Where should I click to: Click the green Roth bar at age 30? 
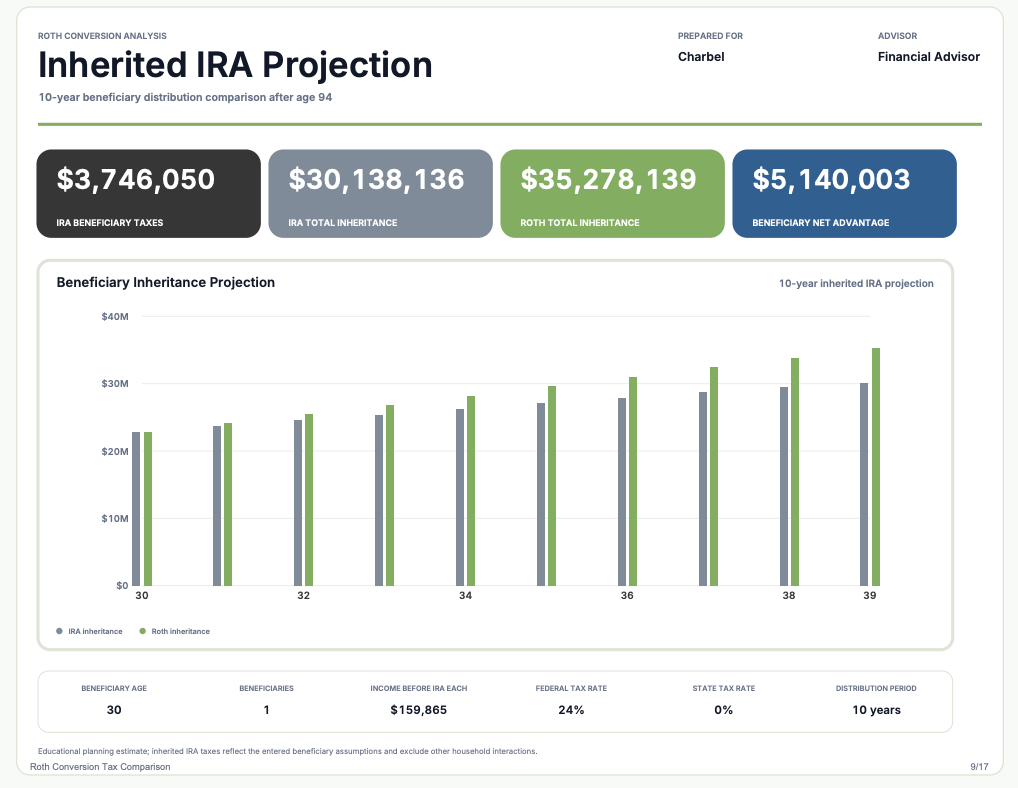click(x=148, y=509)
